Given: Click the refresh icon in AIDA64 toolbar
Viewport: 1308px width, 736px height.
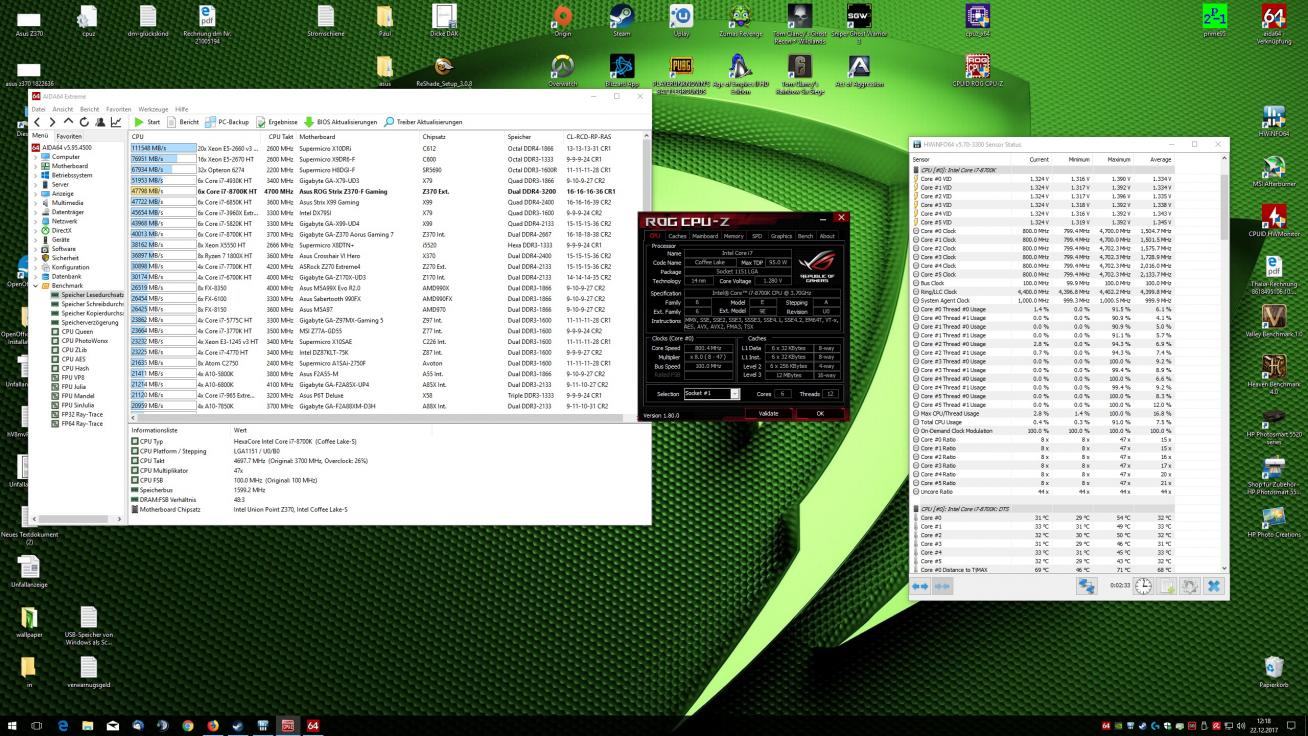Looking at the screenshot, I should click(84, 122).
